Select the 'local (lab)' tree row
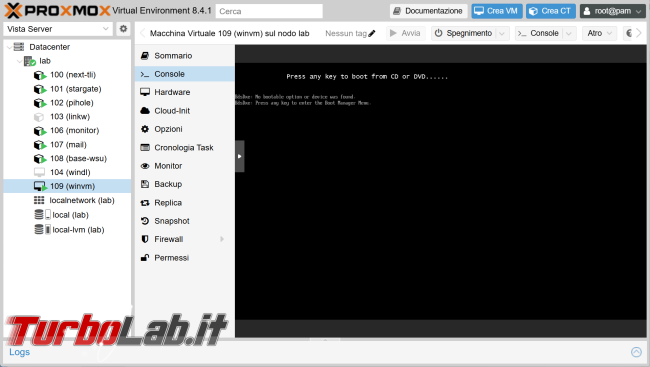Image resolution: width=650 pixels, height=367 pixels. (67, 215)
